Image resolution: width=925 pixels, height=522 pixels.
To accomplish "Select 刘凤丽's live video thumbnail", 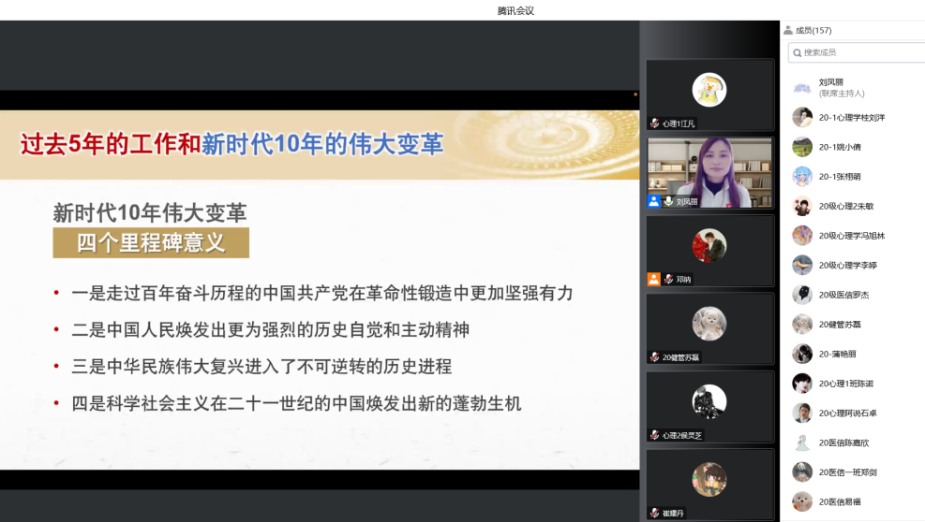I will (710, 168).
